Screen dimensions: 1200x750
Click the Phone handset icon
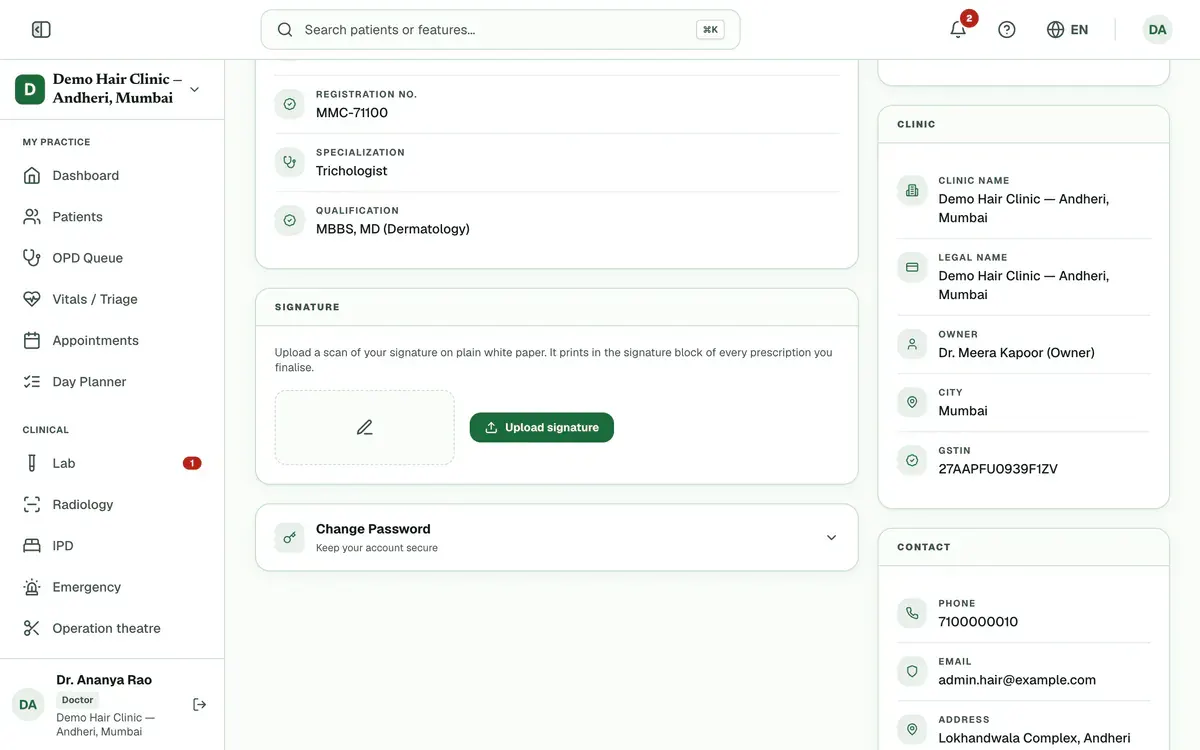(912, 613)
